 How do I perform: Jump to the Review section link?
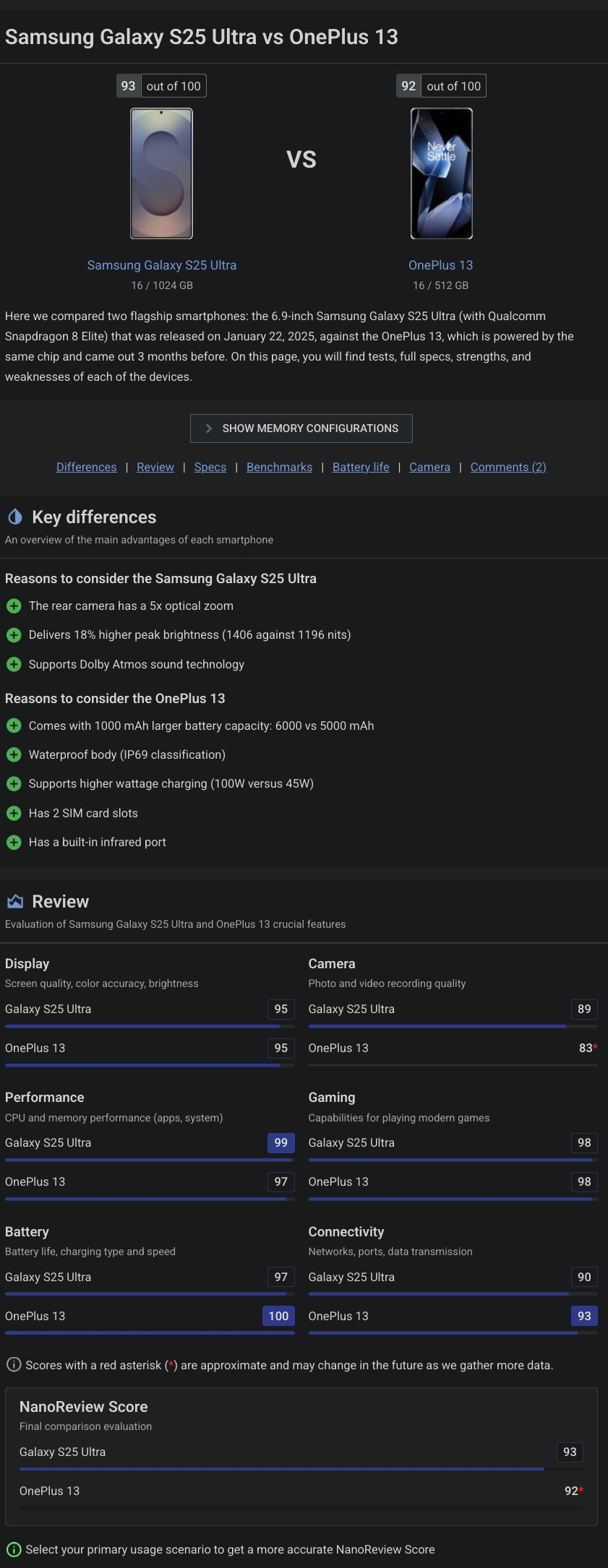(155, 467)
